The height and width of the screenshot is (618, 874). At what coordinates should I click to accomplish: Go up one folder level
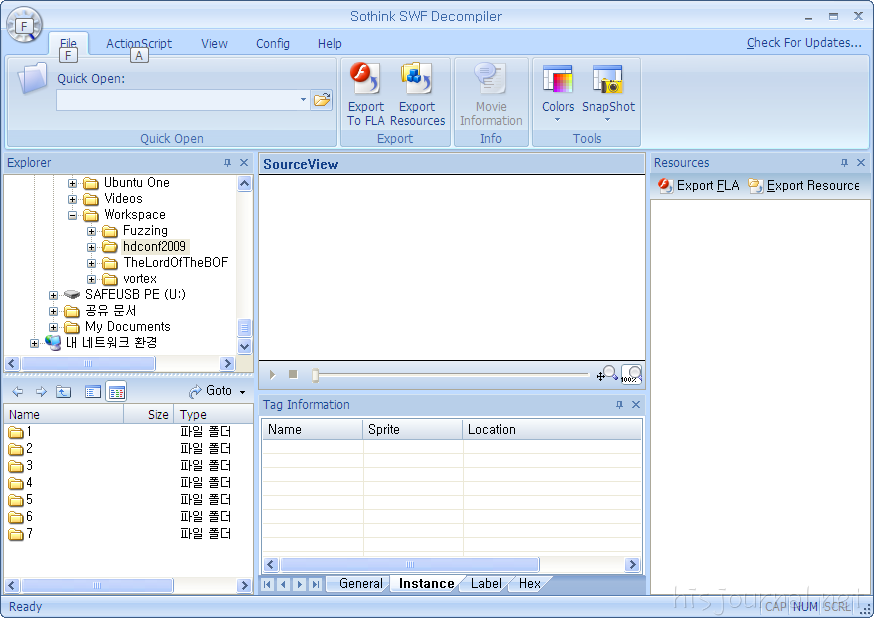click(x=64, y=392)
